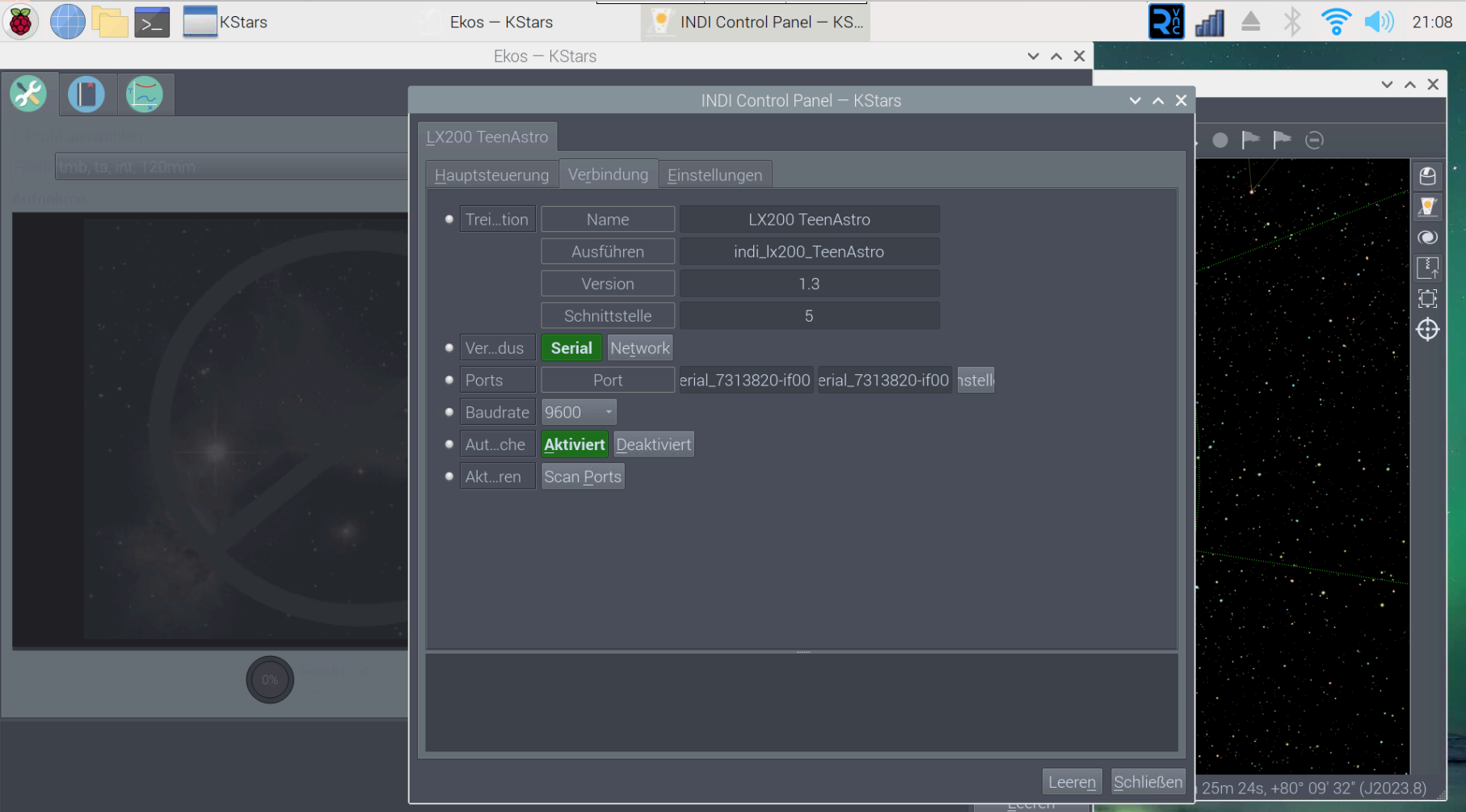Open the Ekos profile box 'tmb, ts, int, 120mm'
This screenshot has width=1466, height=812.
point(232,167)
